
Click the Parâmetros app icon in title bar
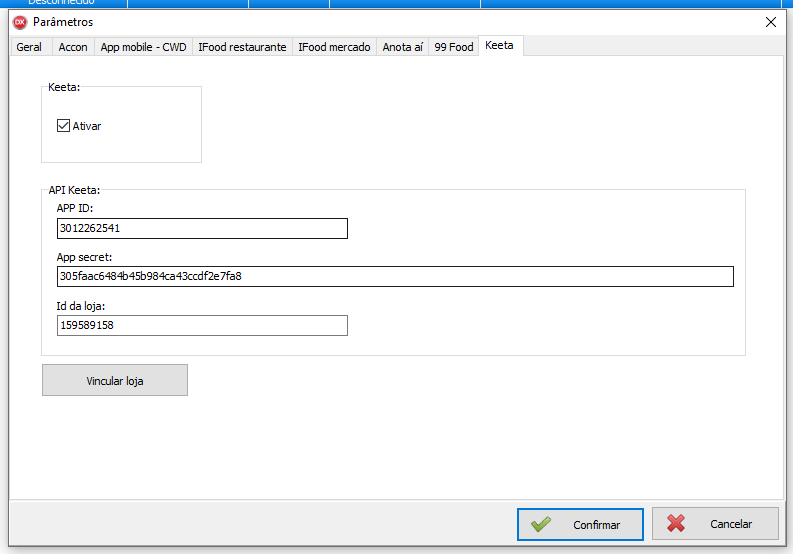[20, 22]
